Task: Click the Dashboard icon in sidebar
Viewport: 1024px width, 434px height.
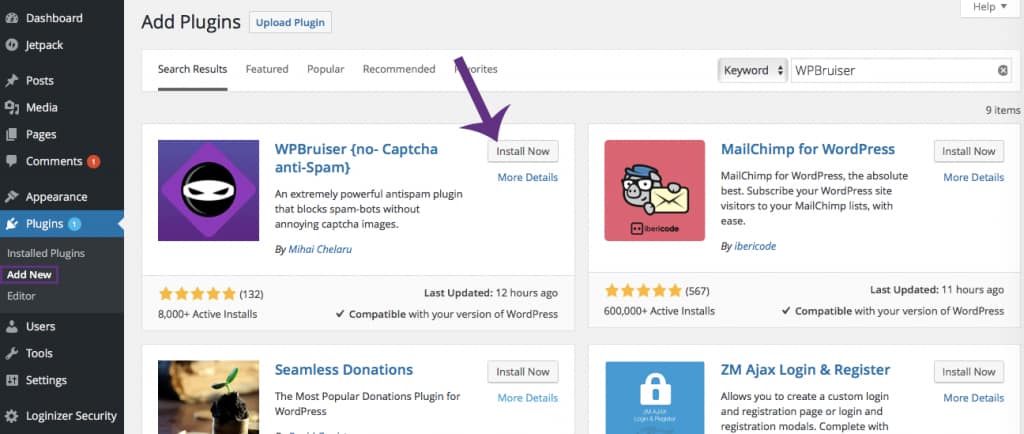Action: tap(12, 18)
